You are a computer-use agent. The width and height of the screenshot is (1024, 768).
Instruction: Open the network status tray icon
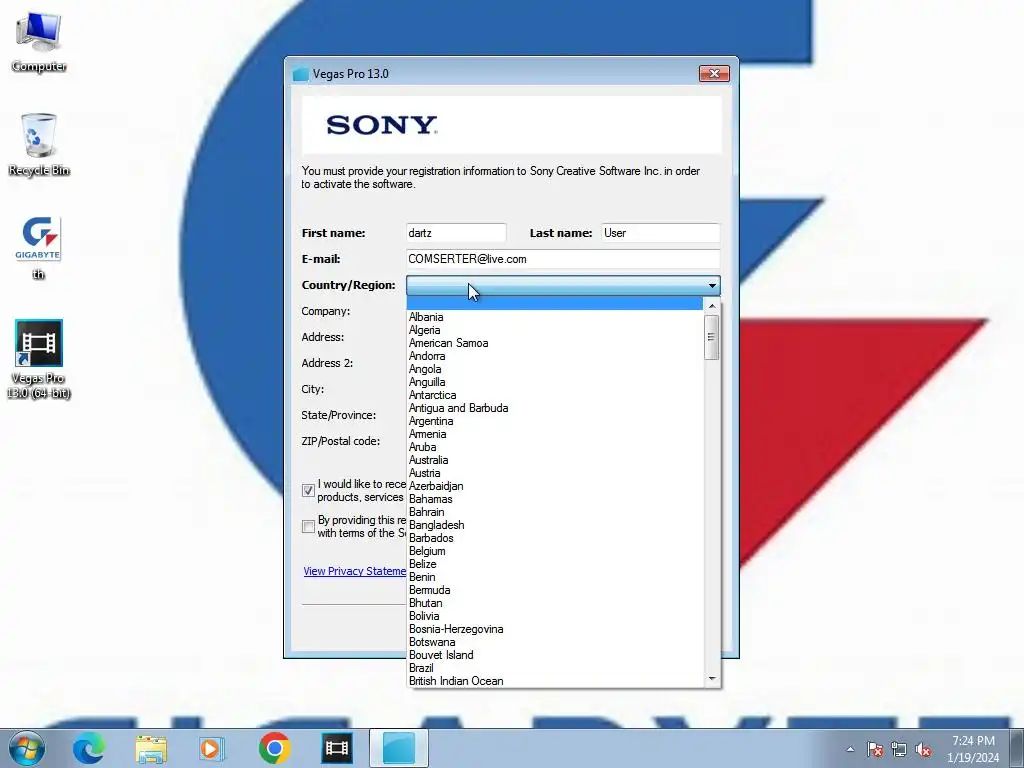click(899, 749)
